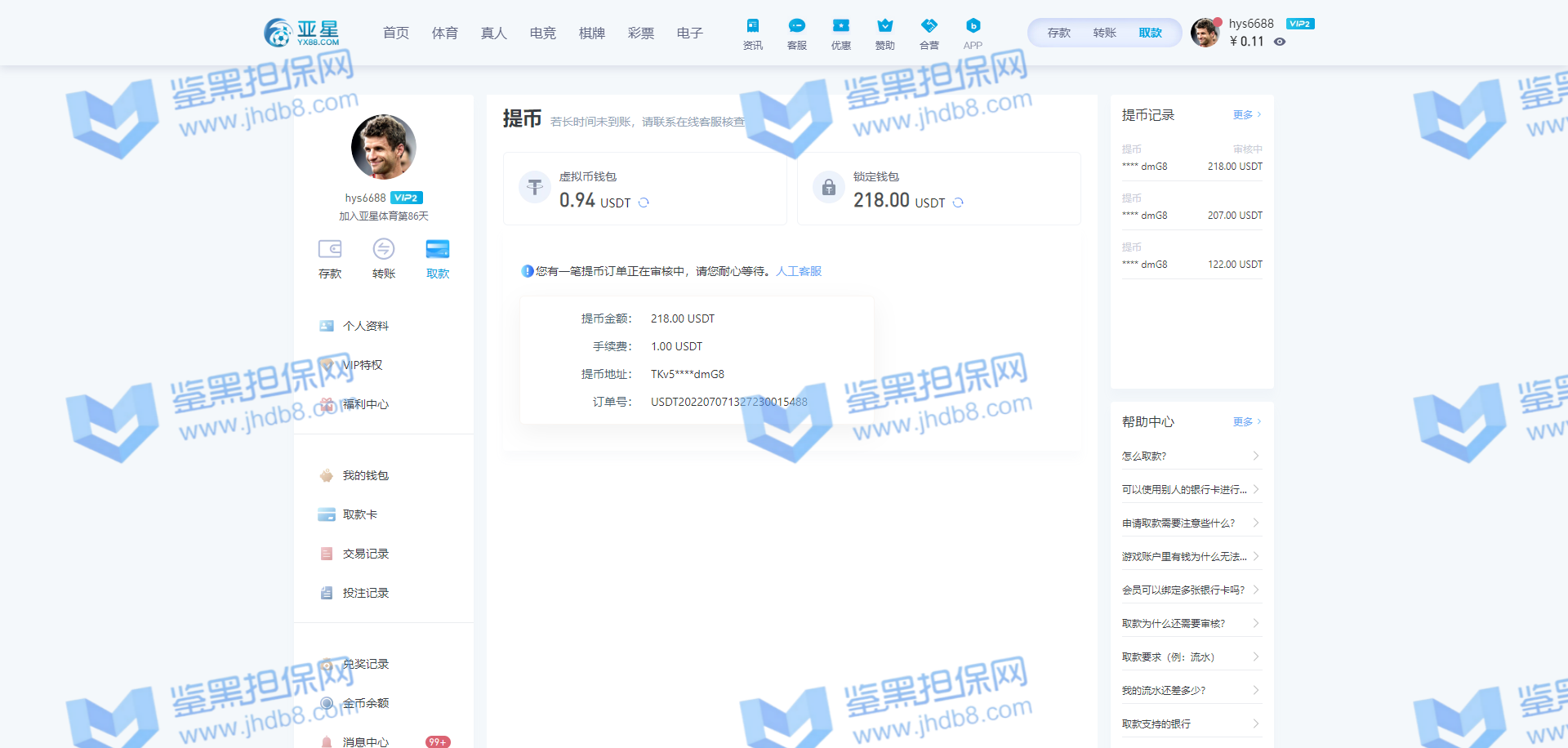
Task: Select the 转账 transfer icon in sidebar
Action: point(384,249)
